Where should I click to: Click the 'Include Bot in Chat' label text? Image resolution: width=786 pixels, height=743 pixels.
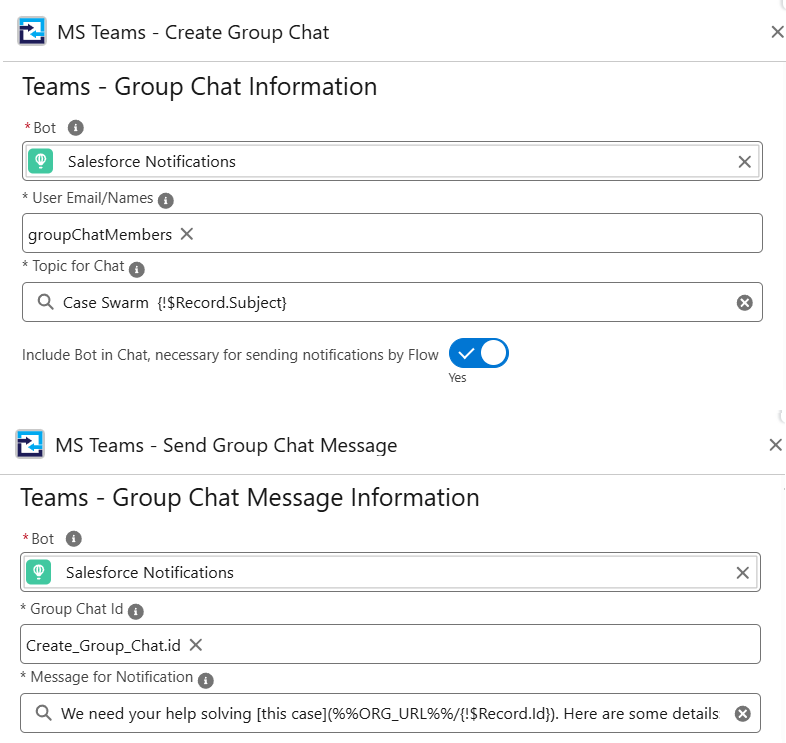[230, 355]
